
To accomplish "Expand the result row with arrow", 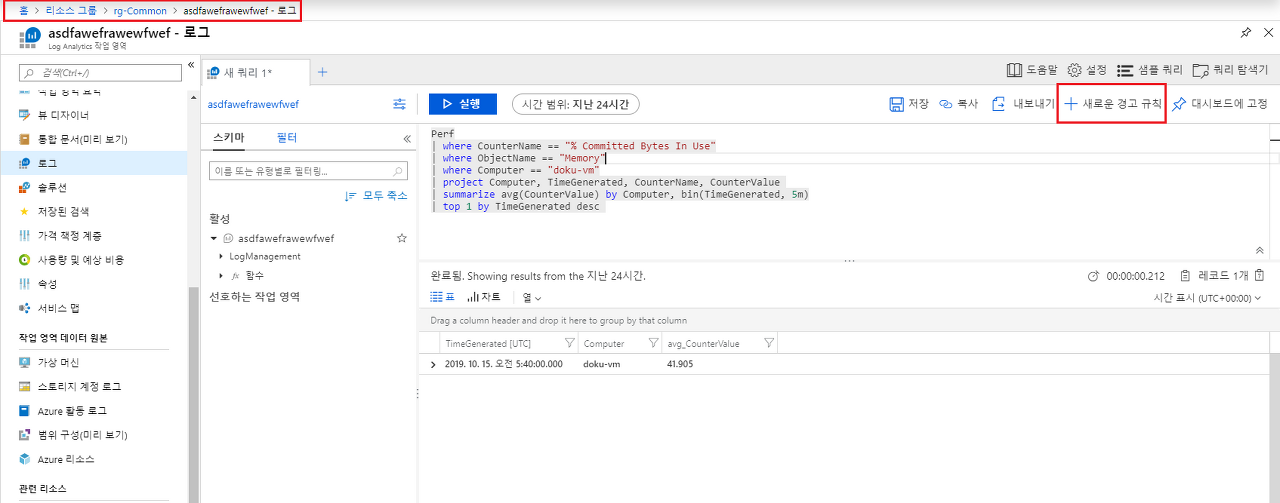I will (x=433, y=365).
